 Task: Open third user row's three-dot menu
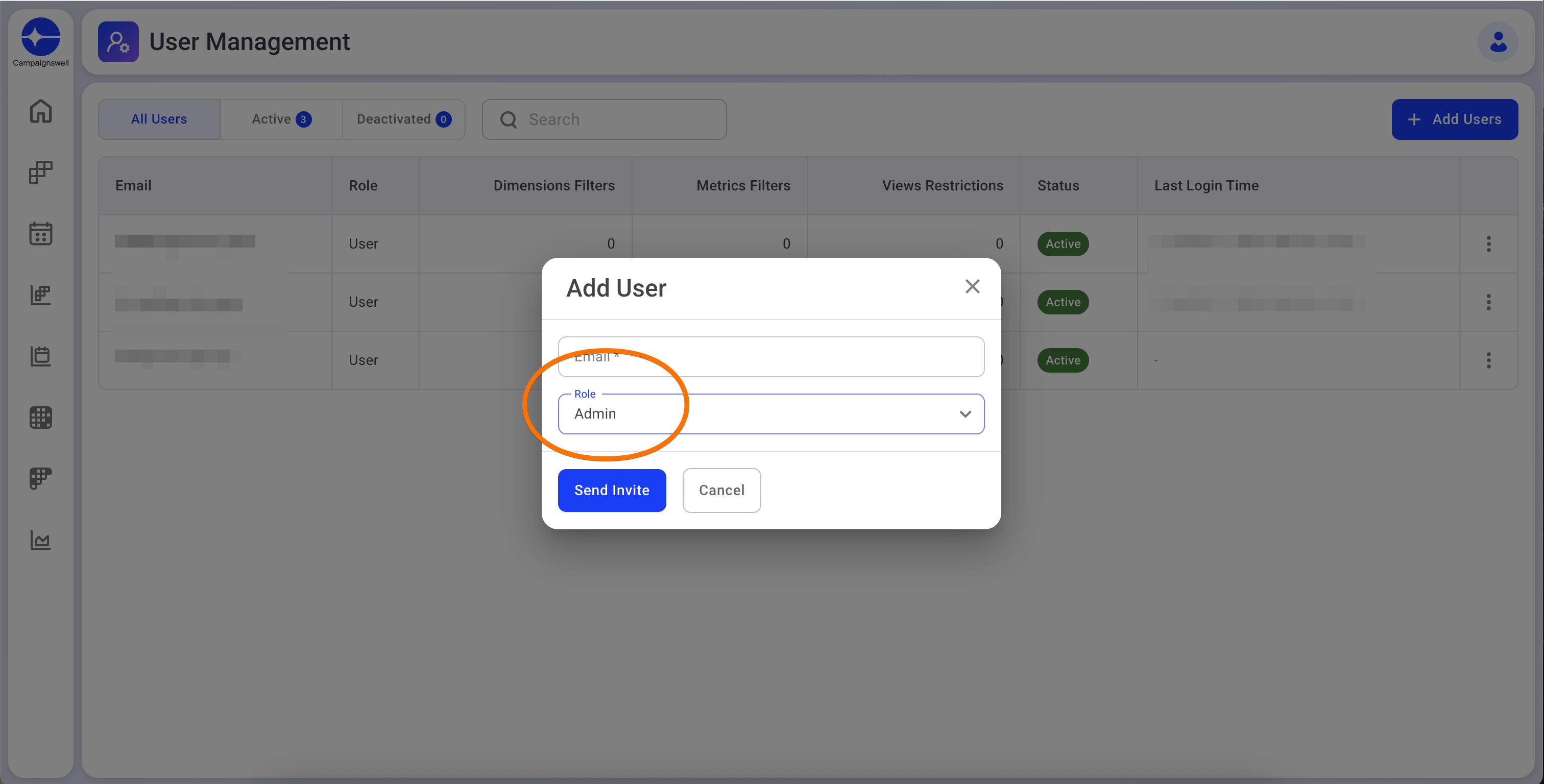tap(1488, 360)
